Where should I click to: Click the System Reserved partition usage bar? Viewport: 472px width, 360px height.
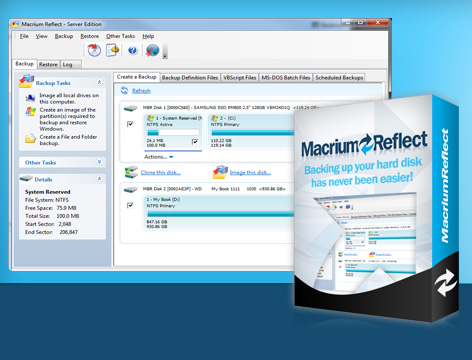(x=173, y=132)
